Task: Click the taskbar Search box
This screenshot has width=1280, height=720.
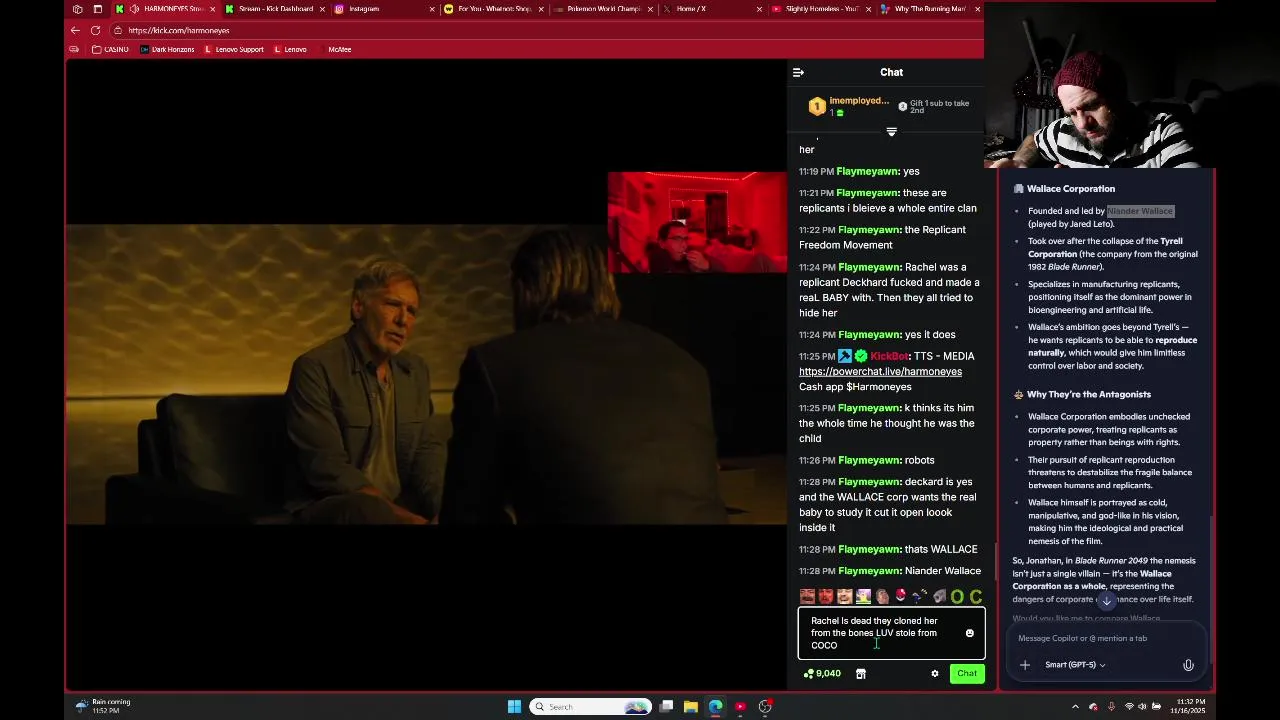Action: (590, 707)
